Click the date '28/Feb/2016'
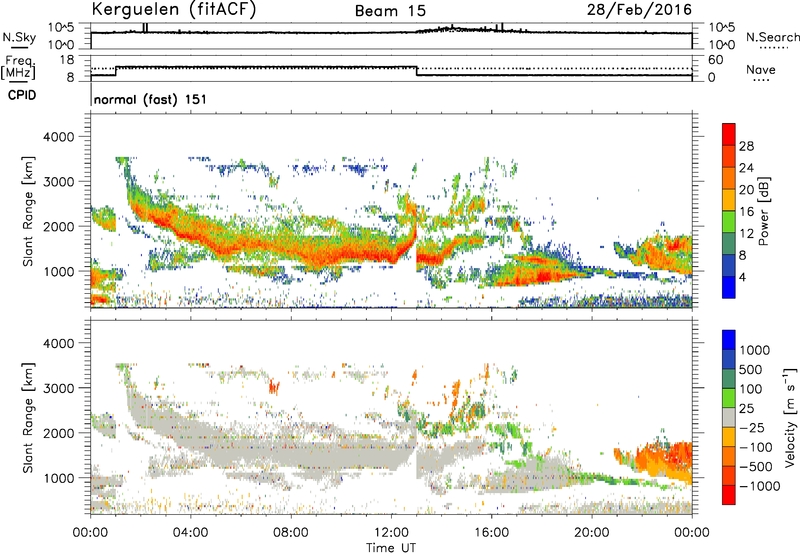Image resolution: width=800 pixels, height=554 pixels. (x=639, y=10)
